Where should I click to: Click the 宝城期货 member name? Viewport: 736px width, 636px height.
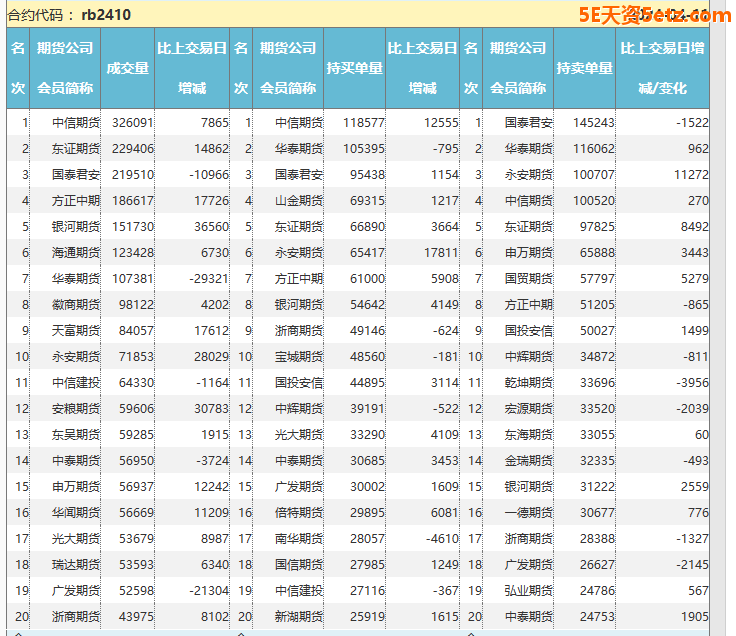click(x=299, y=356)
